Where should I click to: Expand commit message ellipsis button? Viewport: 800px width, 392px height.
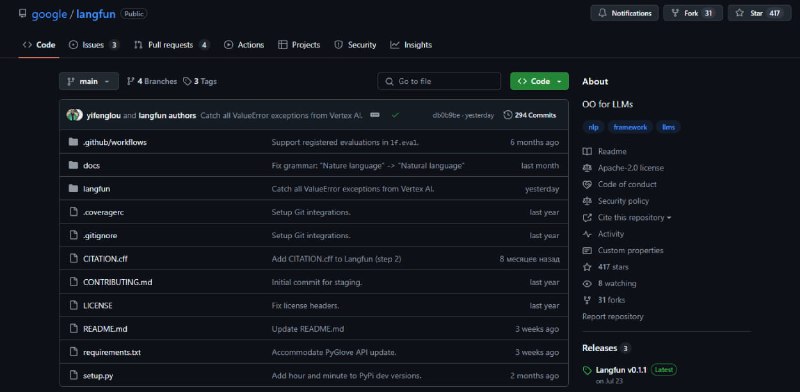tap(374, 115)
